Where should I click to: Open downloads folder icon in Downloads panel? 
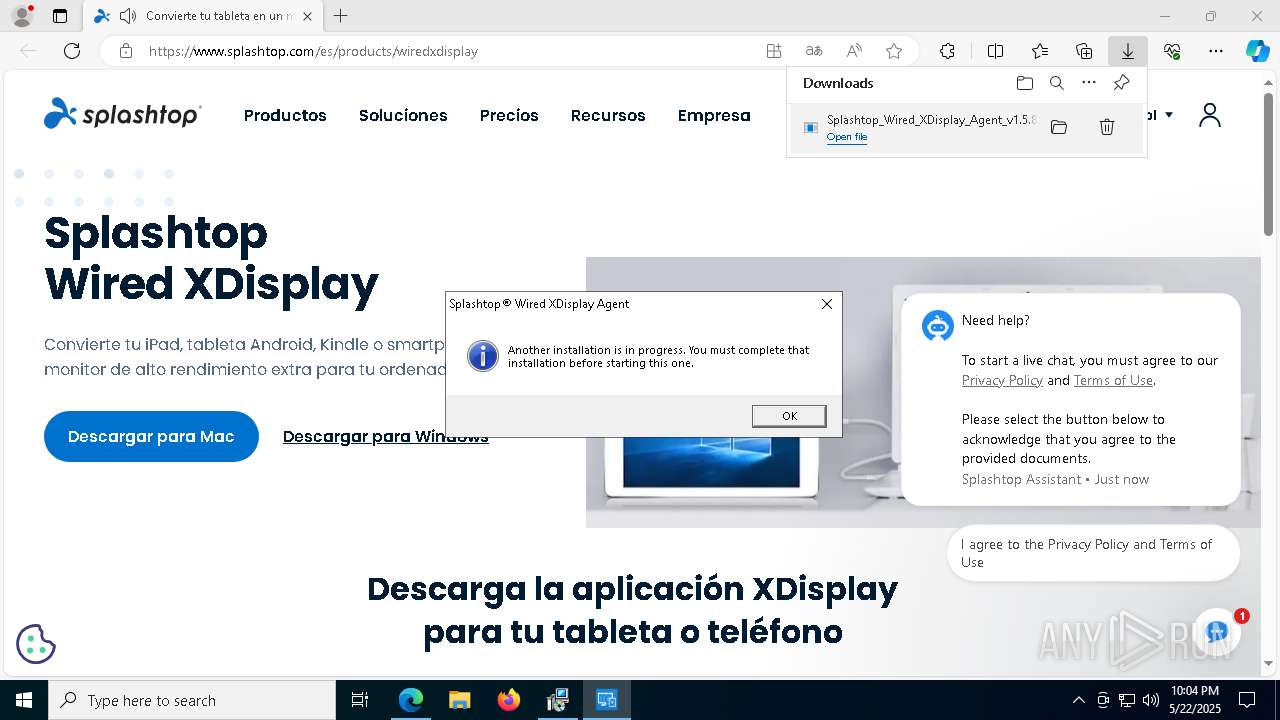pos(1024,83)
